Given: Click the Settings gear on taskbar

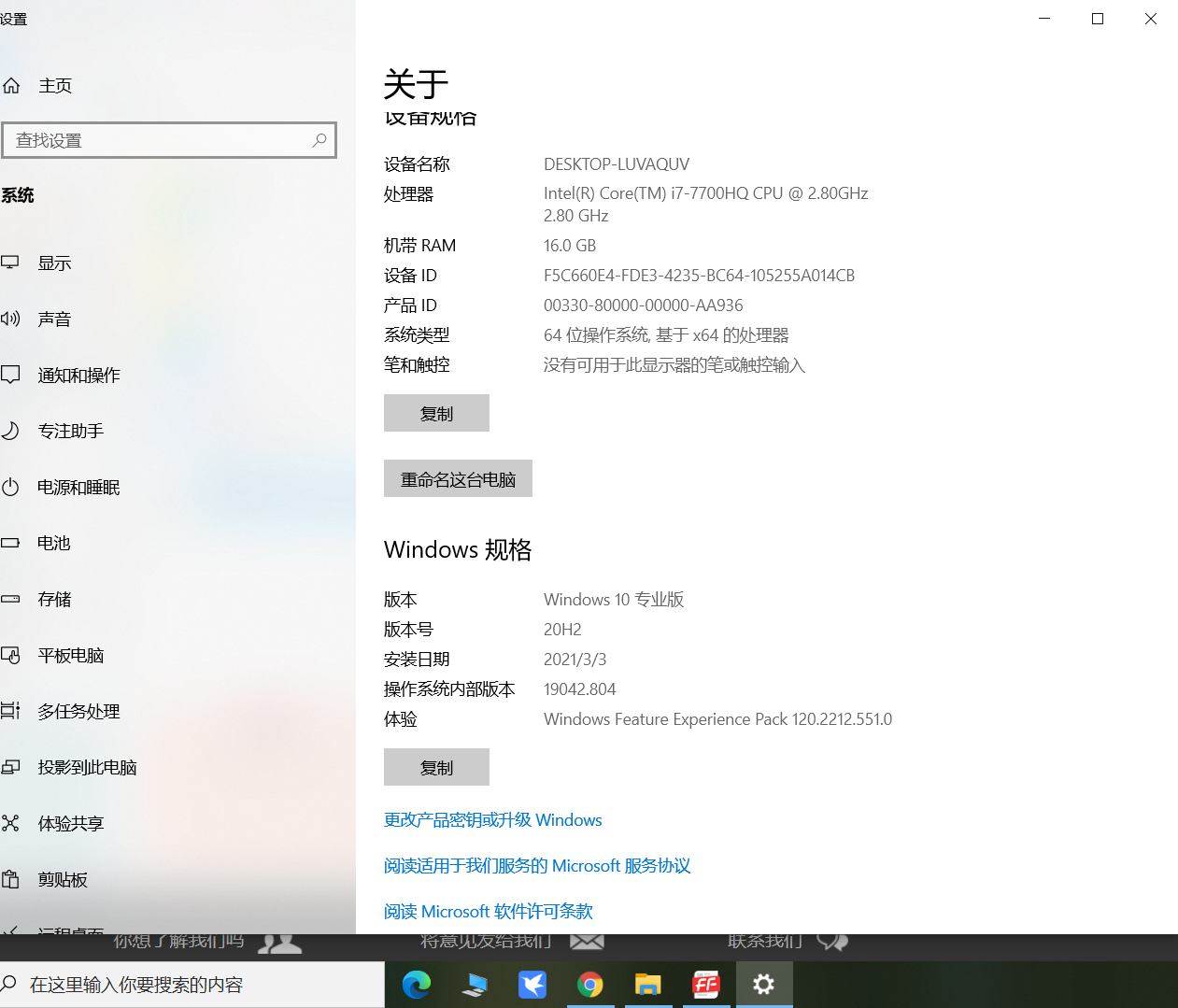Looking at the screenshot, I should tap(764, 985).
